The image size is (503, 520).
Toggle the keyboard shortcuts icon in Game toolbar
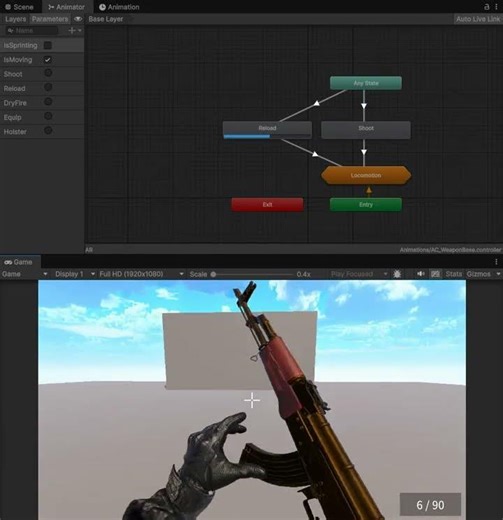click(435, 274)
